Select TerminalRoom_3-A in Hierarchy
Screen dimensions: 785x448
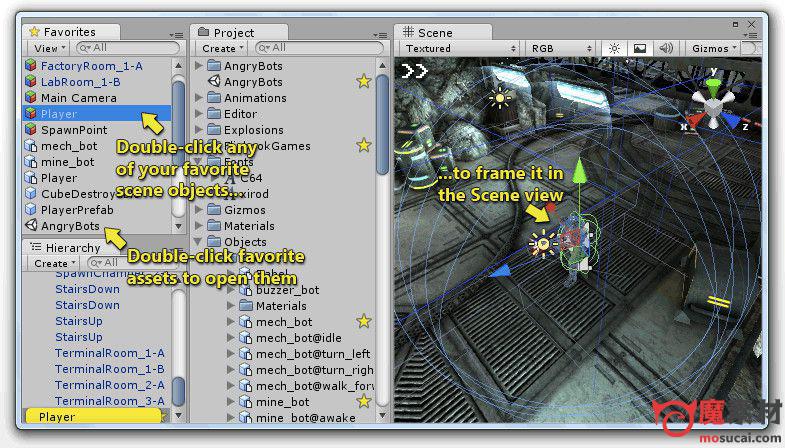pos(110,401)
